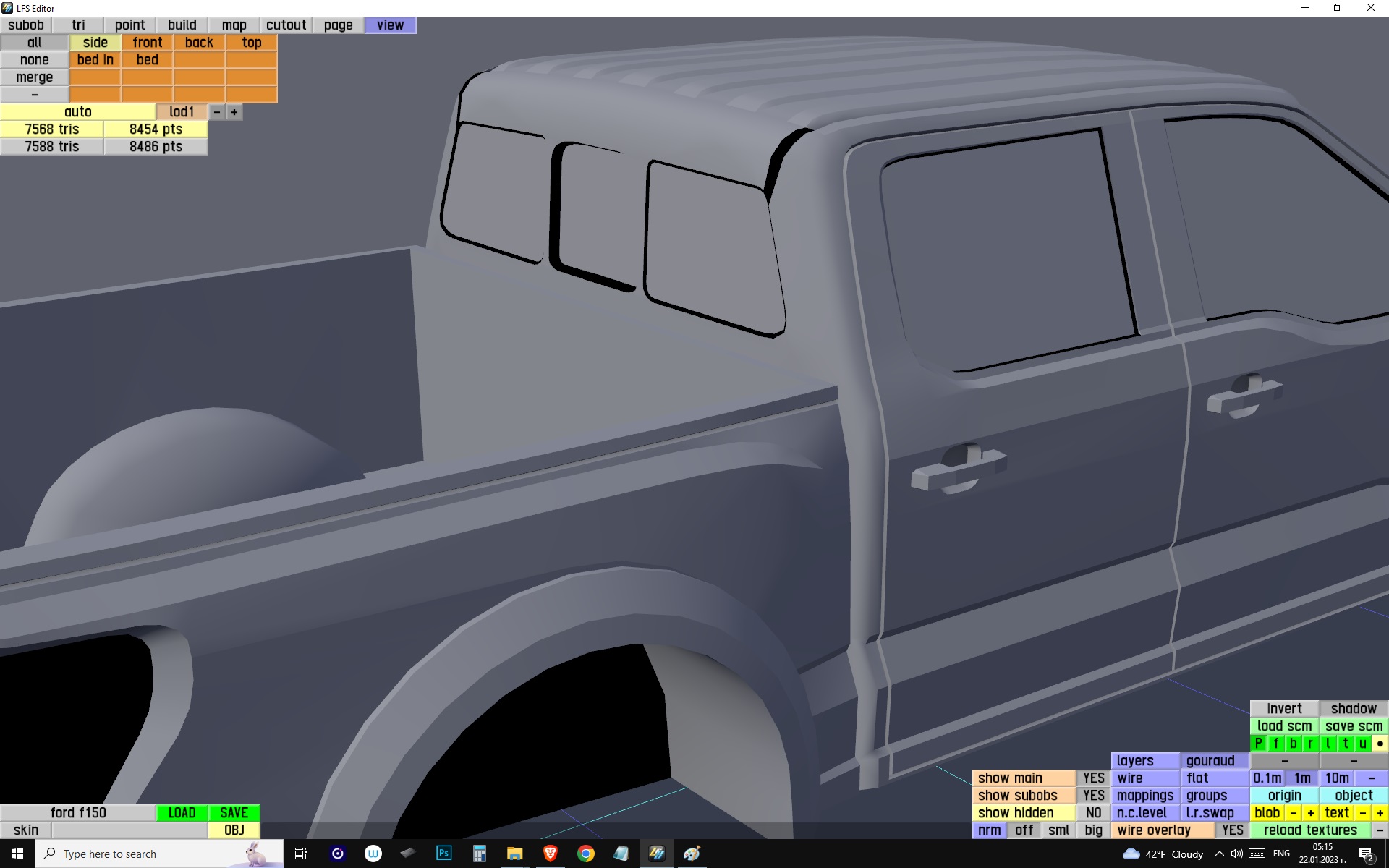Screen dimensions: 1389x868
Task: Switch to the cutout tab
Action: click(286, 25)
